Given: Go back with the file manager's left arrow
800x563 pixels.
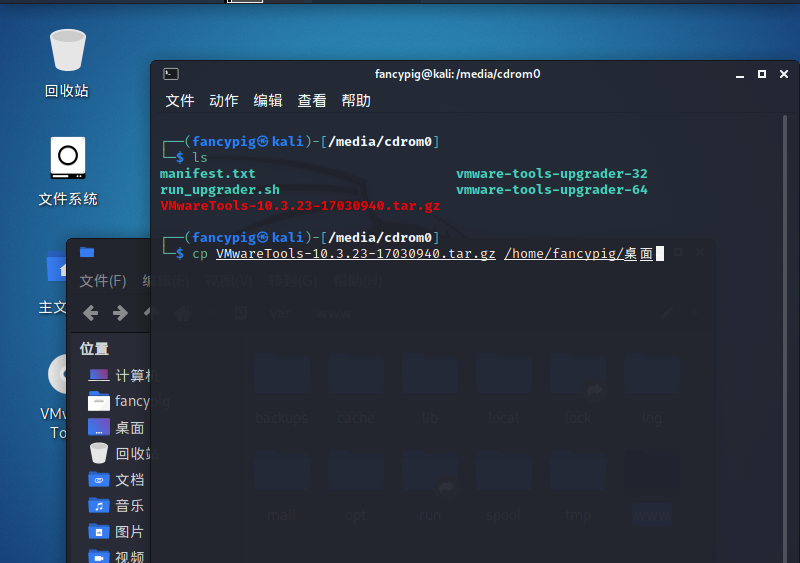Looking at the screenshot, I should [91, 313].
